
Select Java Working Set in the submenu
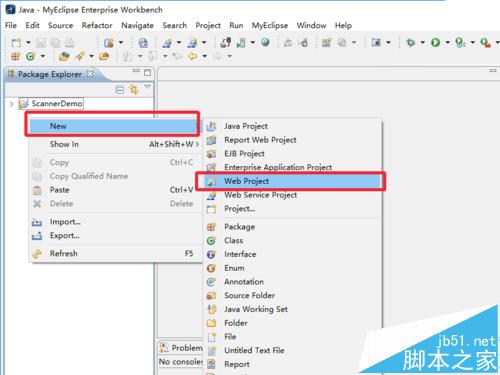pos(293,309)
